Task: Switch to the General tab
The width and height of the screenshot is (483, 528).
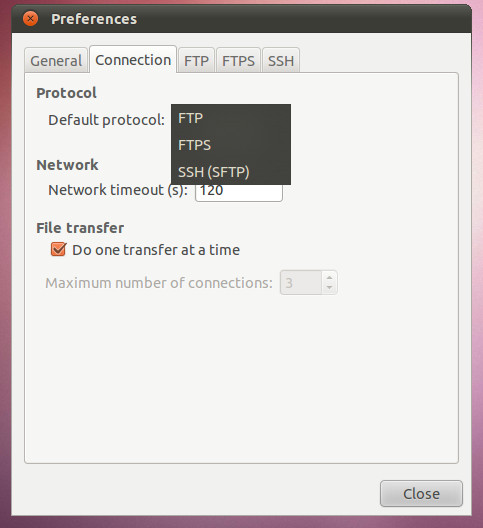Action: [56, 61]
